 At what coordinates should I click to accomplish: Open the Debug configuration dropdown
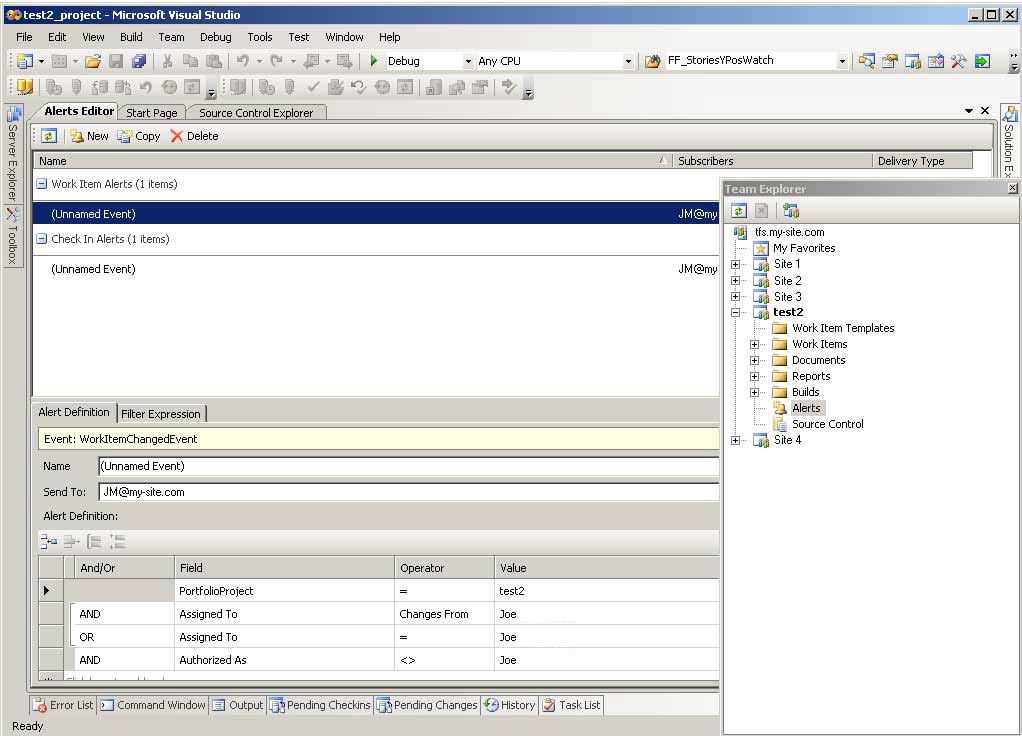(468, 61)
